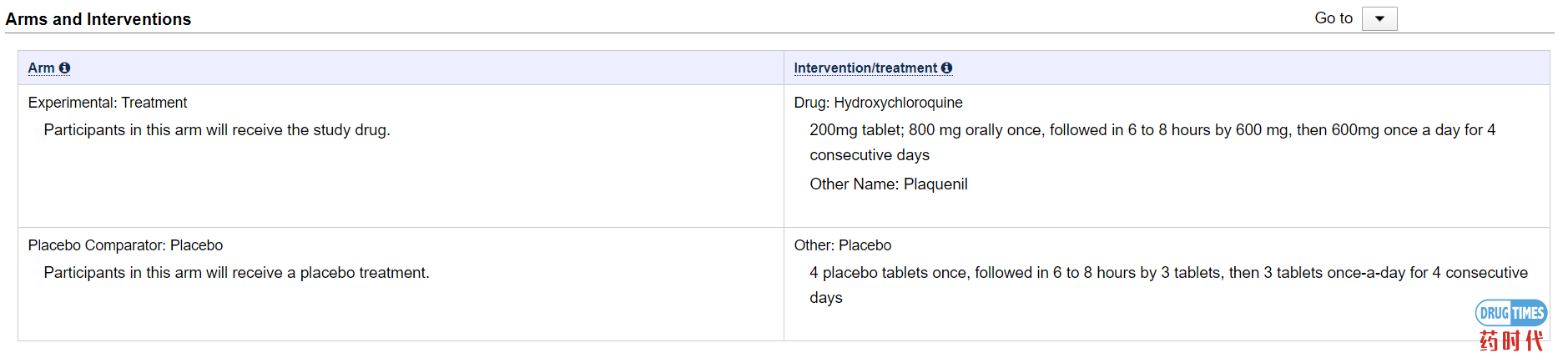Click the Go to label
Image resolution: width=1568 pixels, height=363 pixels.
coord(1334,18)
